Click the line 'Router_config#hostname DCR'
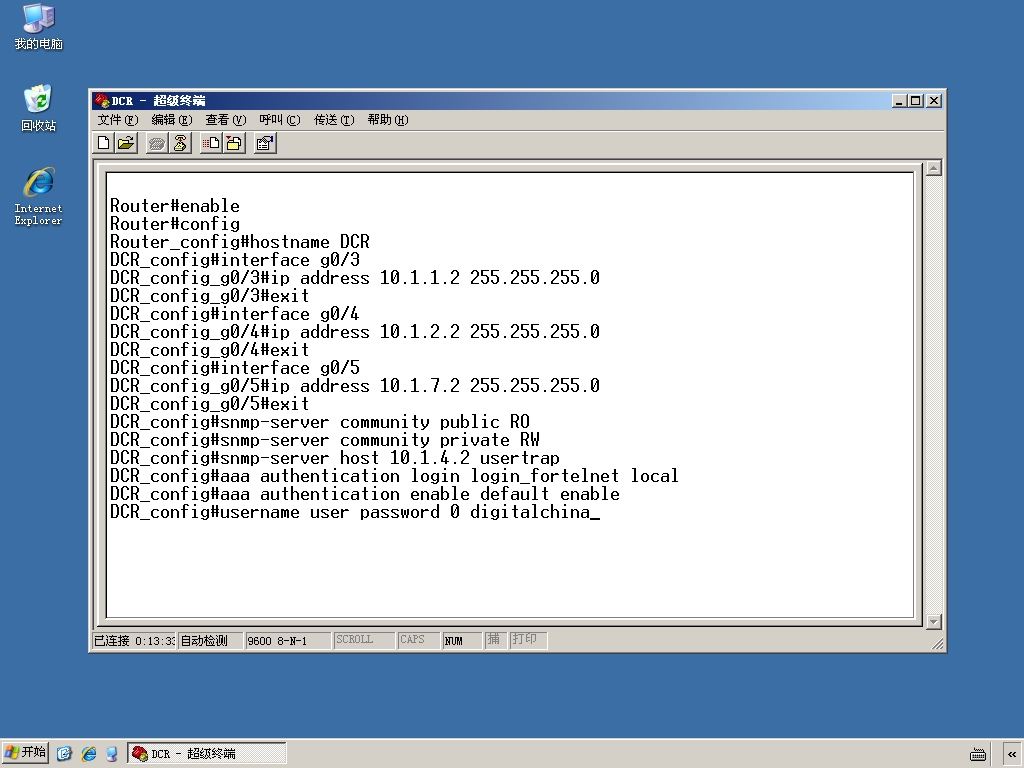The width and height of the screenshot is (1024, 768). (240, 242)
